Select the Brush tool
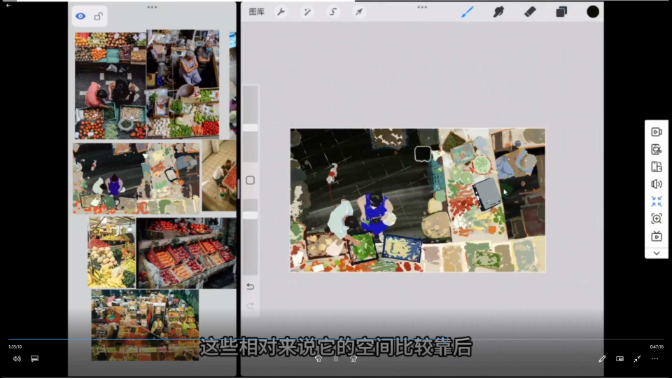672x379 pixels. (x=467, y=12)
